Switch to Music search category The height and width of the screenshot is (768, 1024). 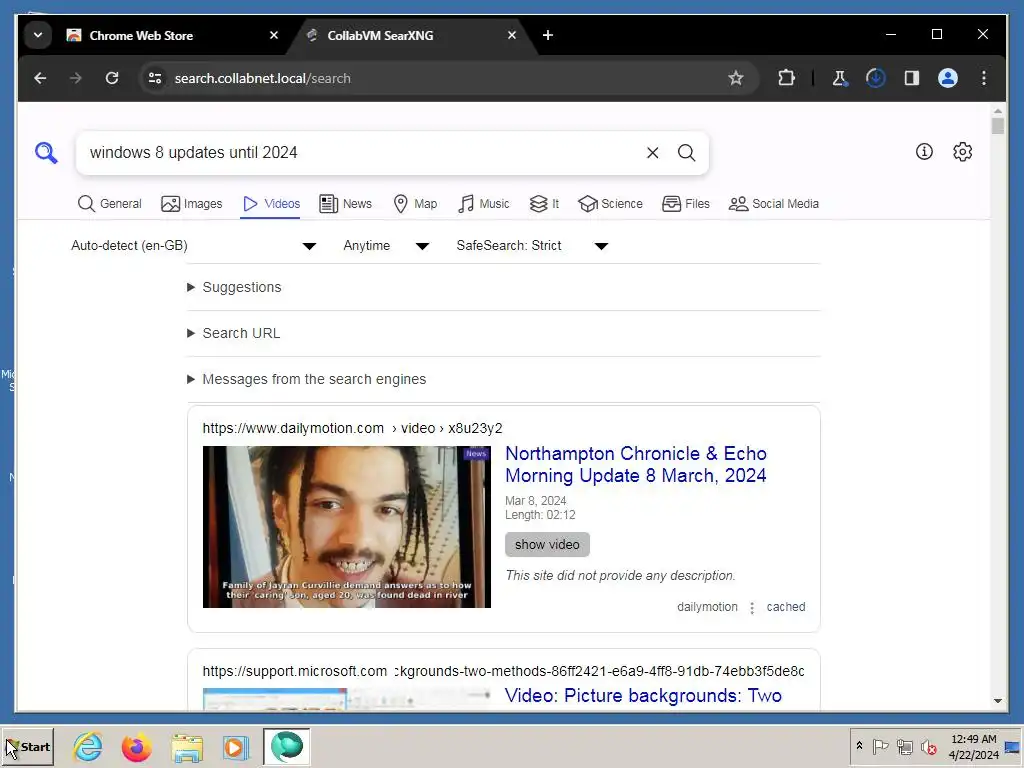point(484,204)
